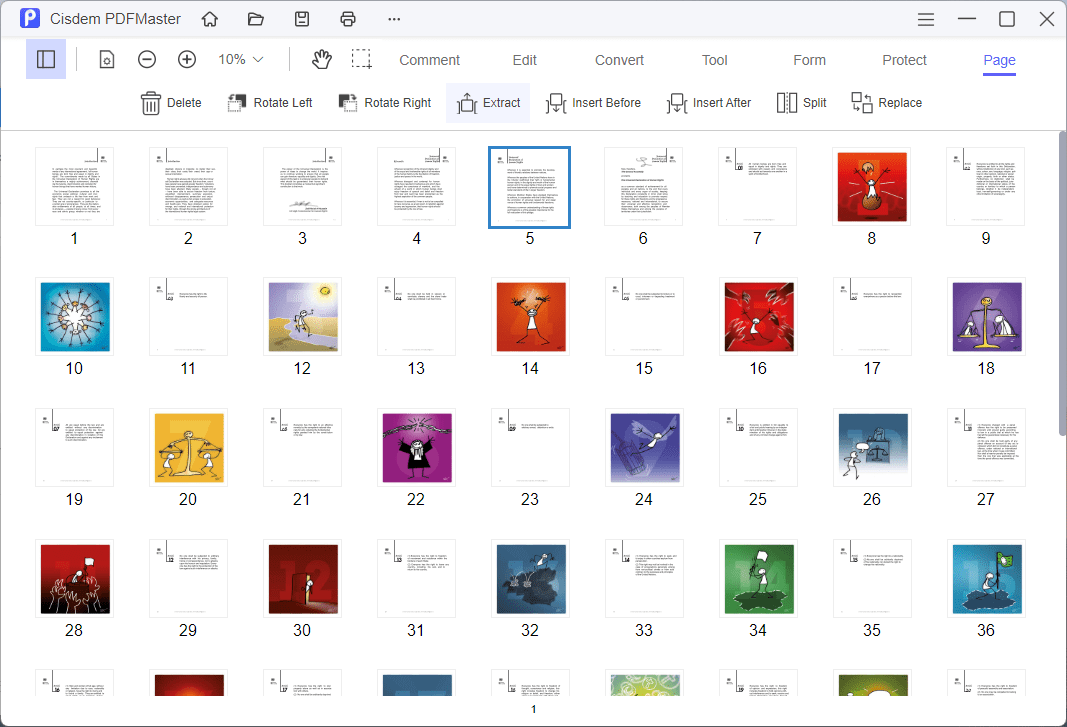Open the Home icon in title bar
Viewport: 1067px width, 727px height.
tap(210, 19)
